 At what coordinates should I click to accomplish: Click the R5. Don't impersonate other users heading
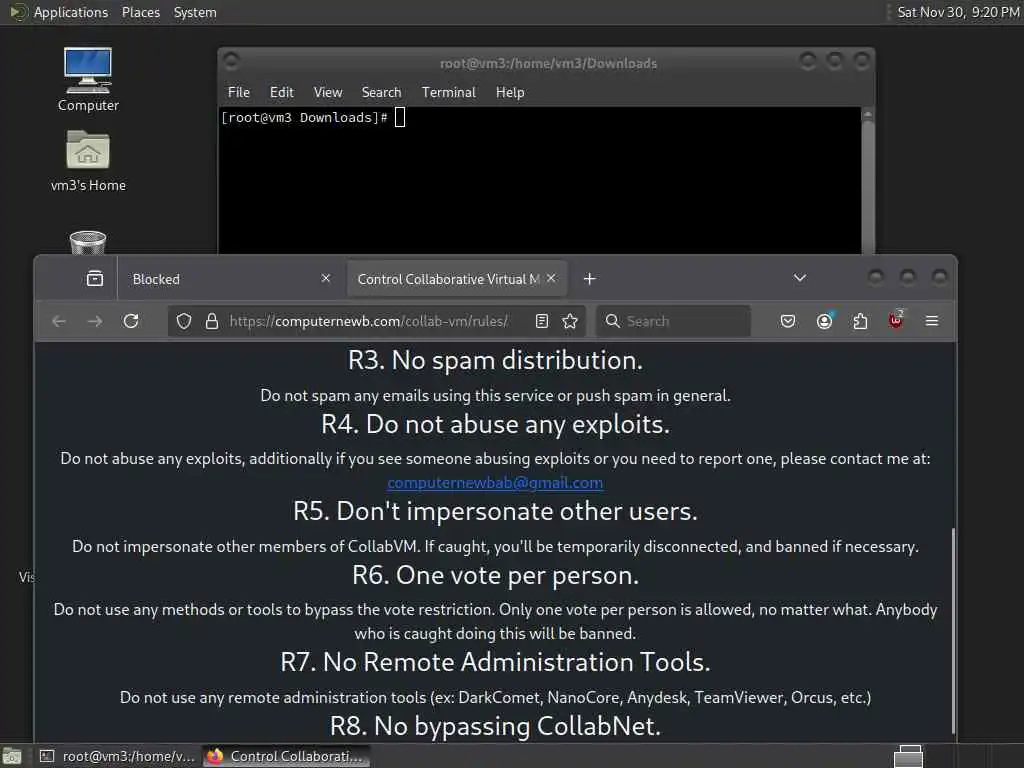pyautogui.click(x=495, y=511)
